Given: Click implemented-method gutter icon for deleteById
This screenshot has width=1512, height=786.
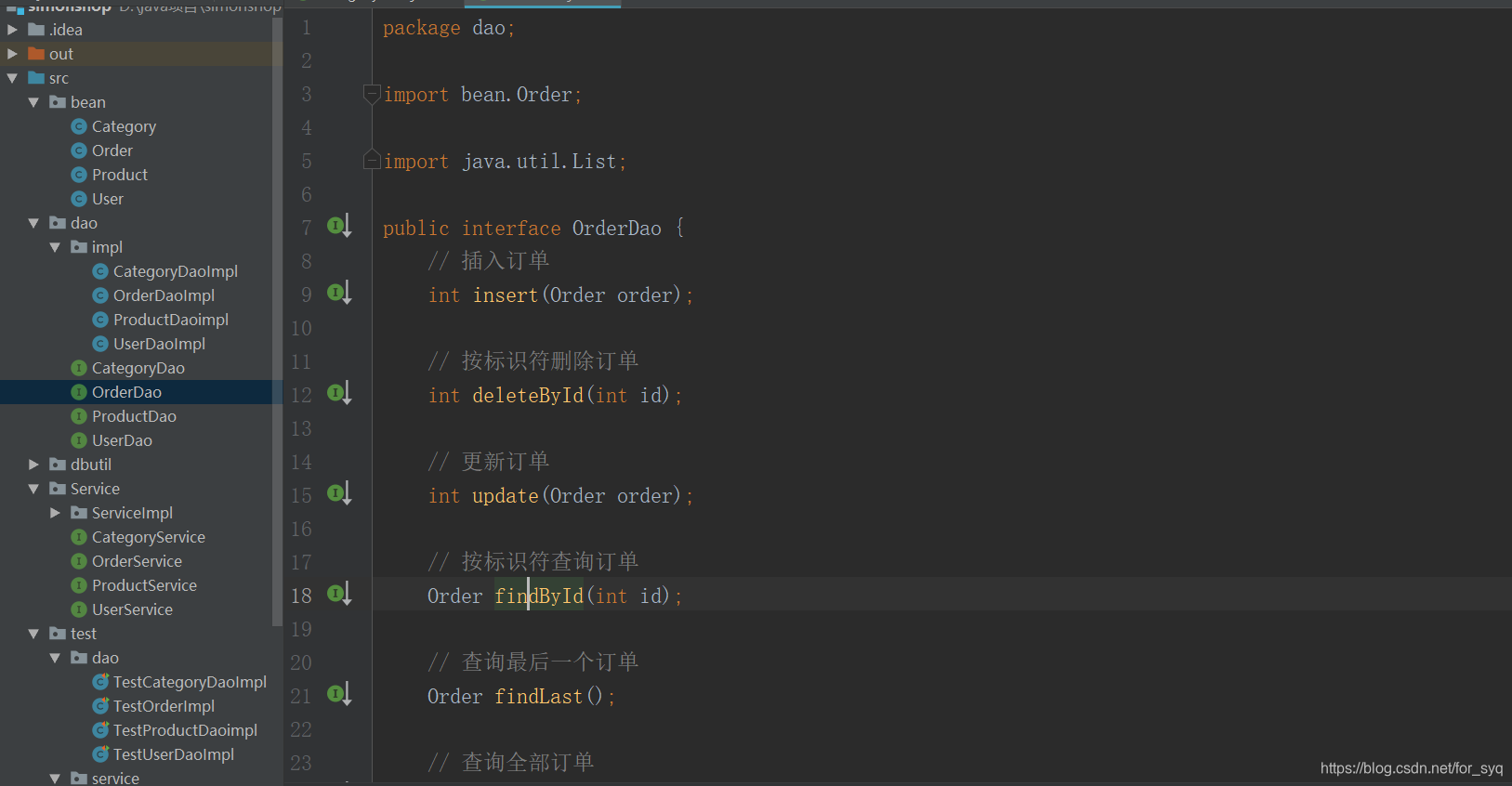Looking at the screenshot, I should (339, 393).
